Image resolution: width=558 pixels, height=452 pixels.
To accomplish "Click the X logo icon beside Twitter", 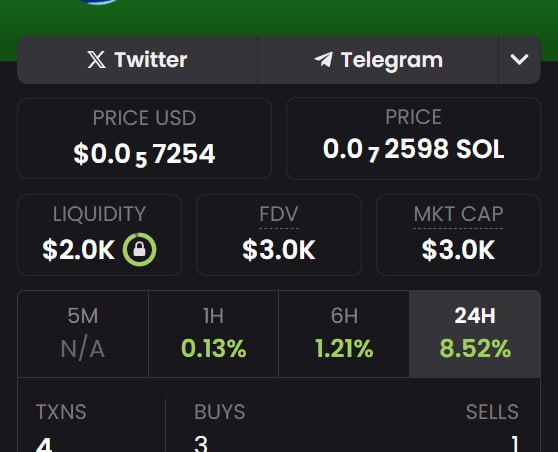I will pyautogui.click(x=96, y=59).
